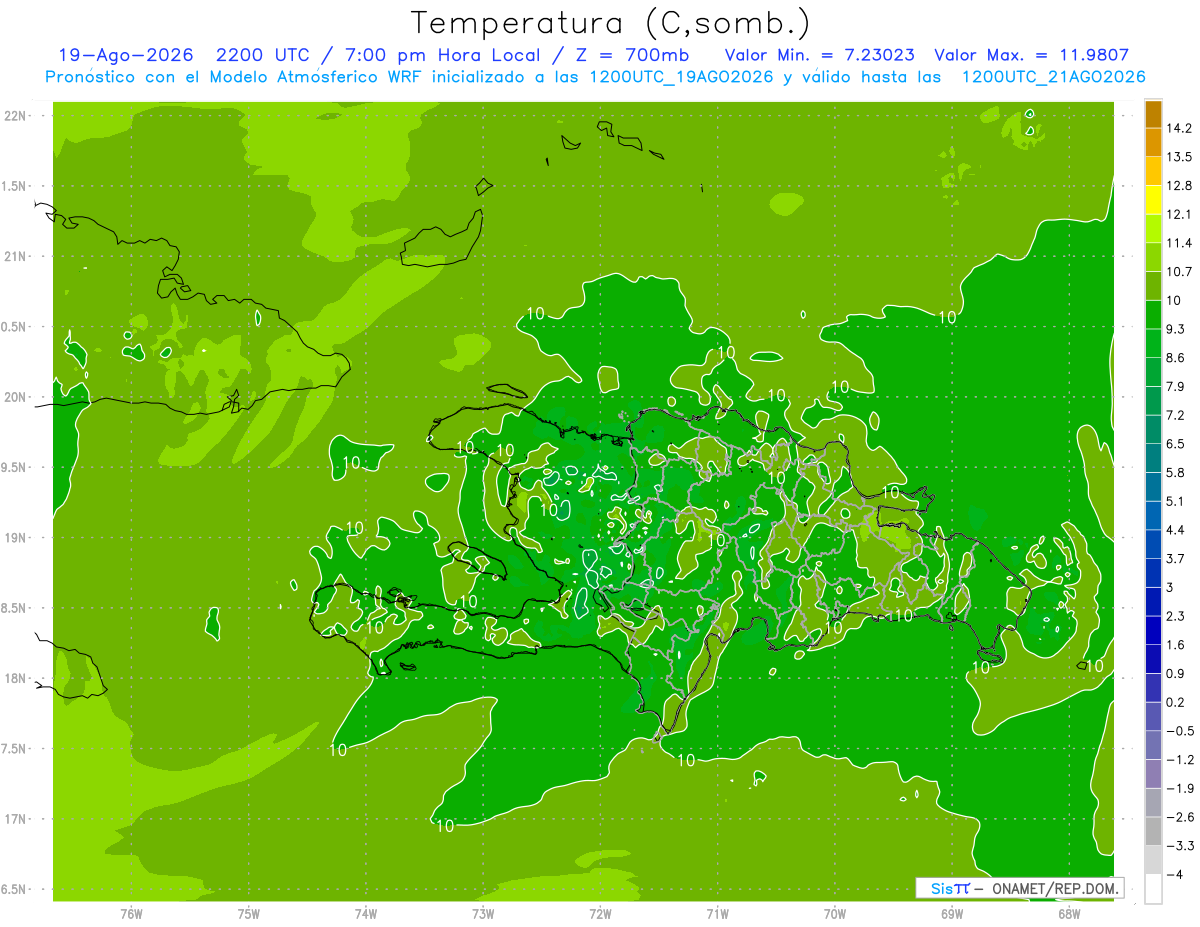Image resolution: width=1200 pixels, height=927 pixels.
Task: Click the '71W' longitude axis label
Action: tap(717, 914)
